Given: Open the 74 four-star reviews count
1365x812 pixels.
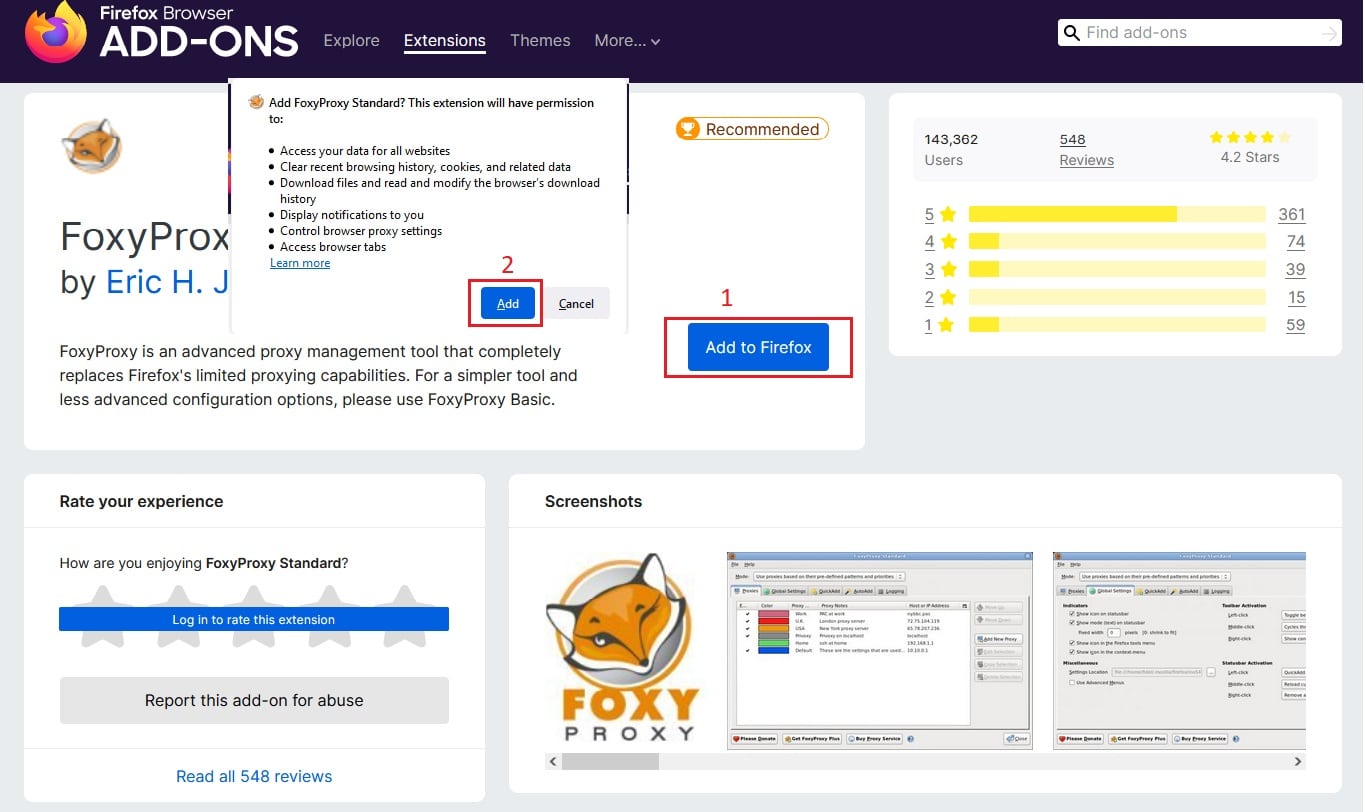Looking at the screenshot, I should pyautogui.click(x=1295, y=241).
